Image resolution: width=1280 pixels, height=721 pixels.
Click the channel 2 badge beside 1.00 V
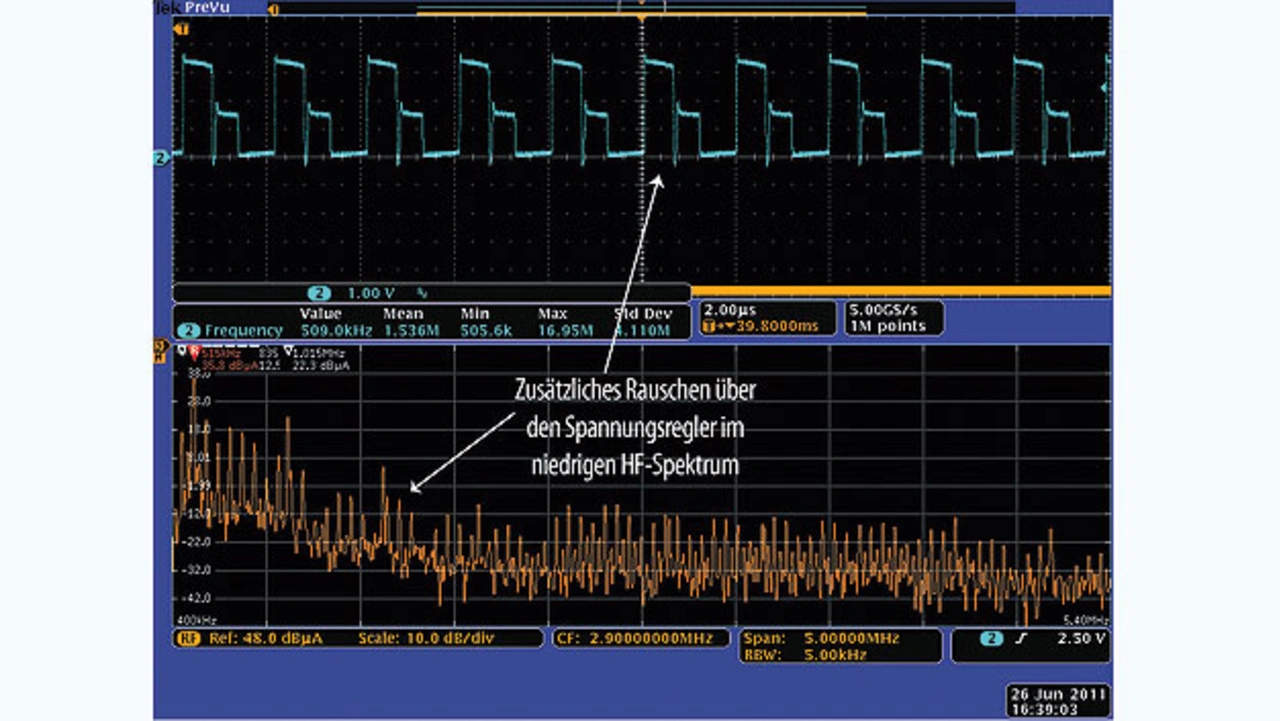(x=319, y=294)
